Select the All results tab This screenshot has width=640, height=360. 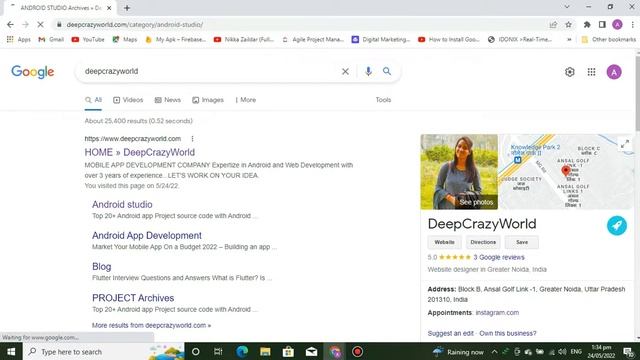click(93, 100)
